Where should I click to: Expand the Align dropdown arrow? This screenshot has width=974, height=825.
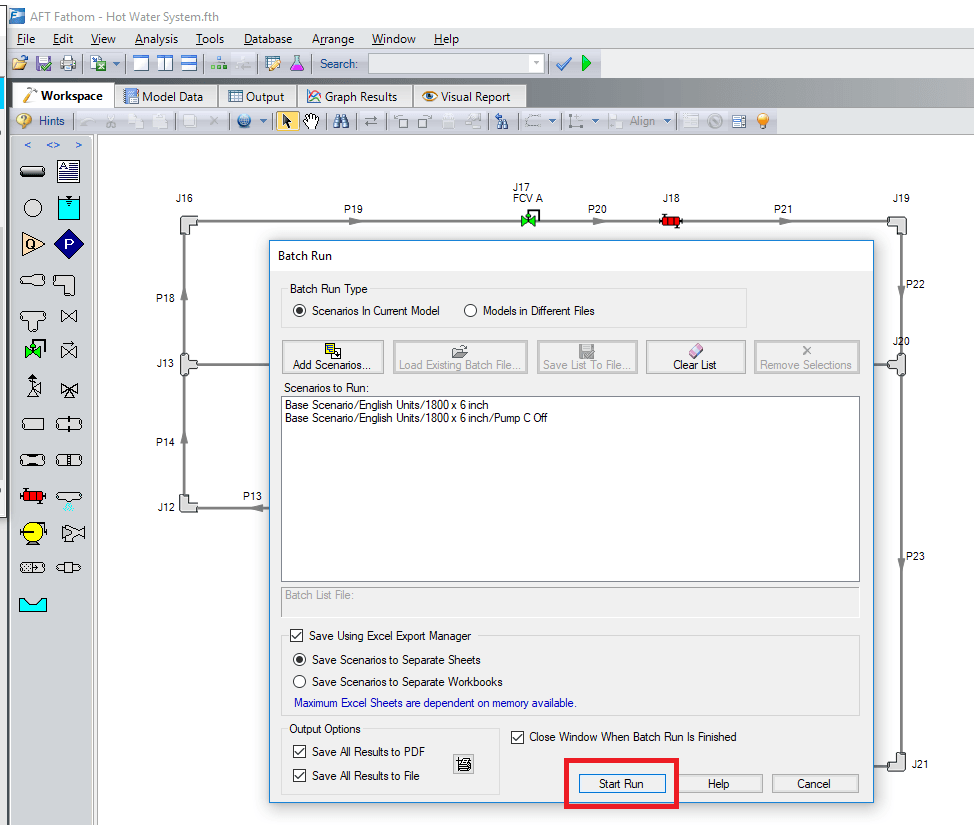tap(667, 121)
